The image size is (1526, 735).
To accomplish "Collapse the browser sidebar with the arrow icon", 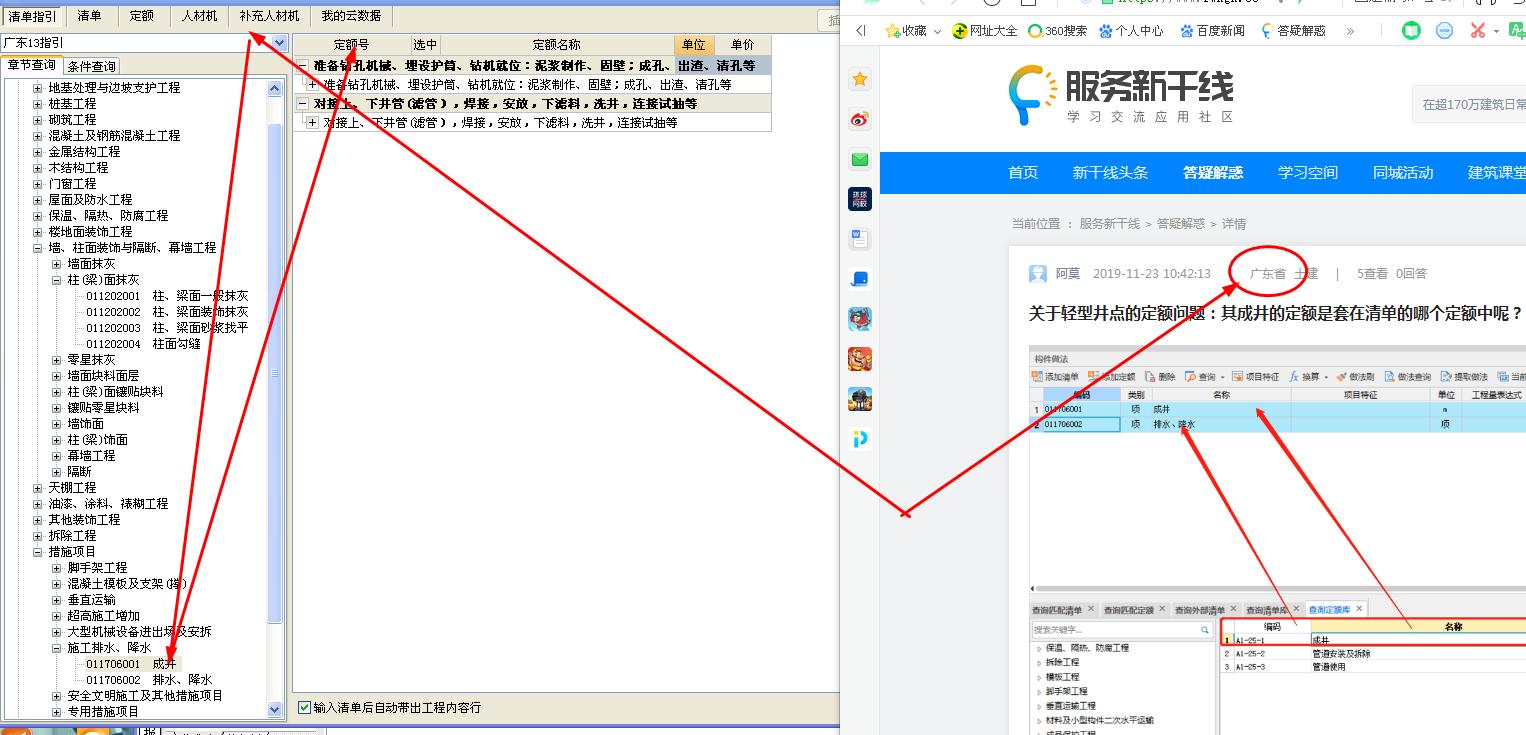I will point(861,31).
